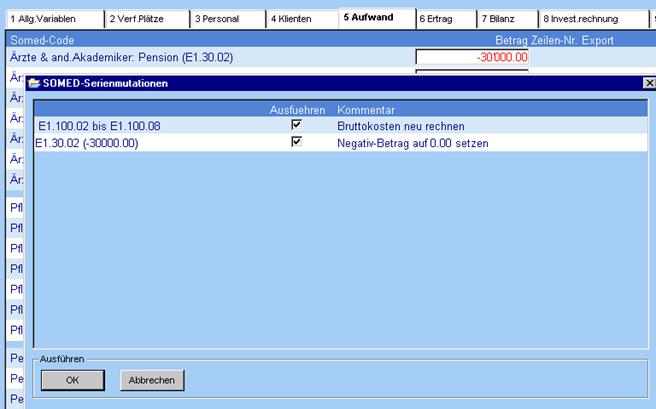Open the 7 Bilanz tab
The image size is (656, 409).
pyautogui.click(x=507, y=18)
